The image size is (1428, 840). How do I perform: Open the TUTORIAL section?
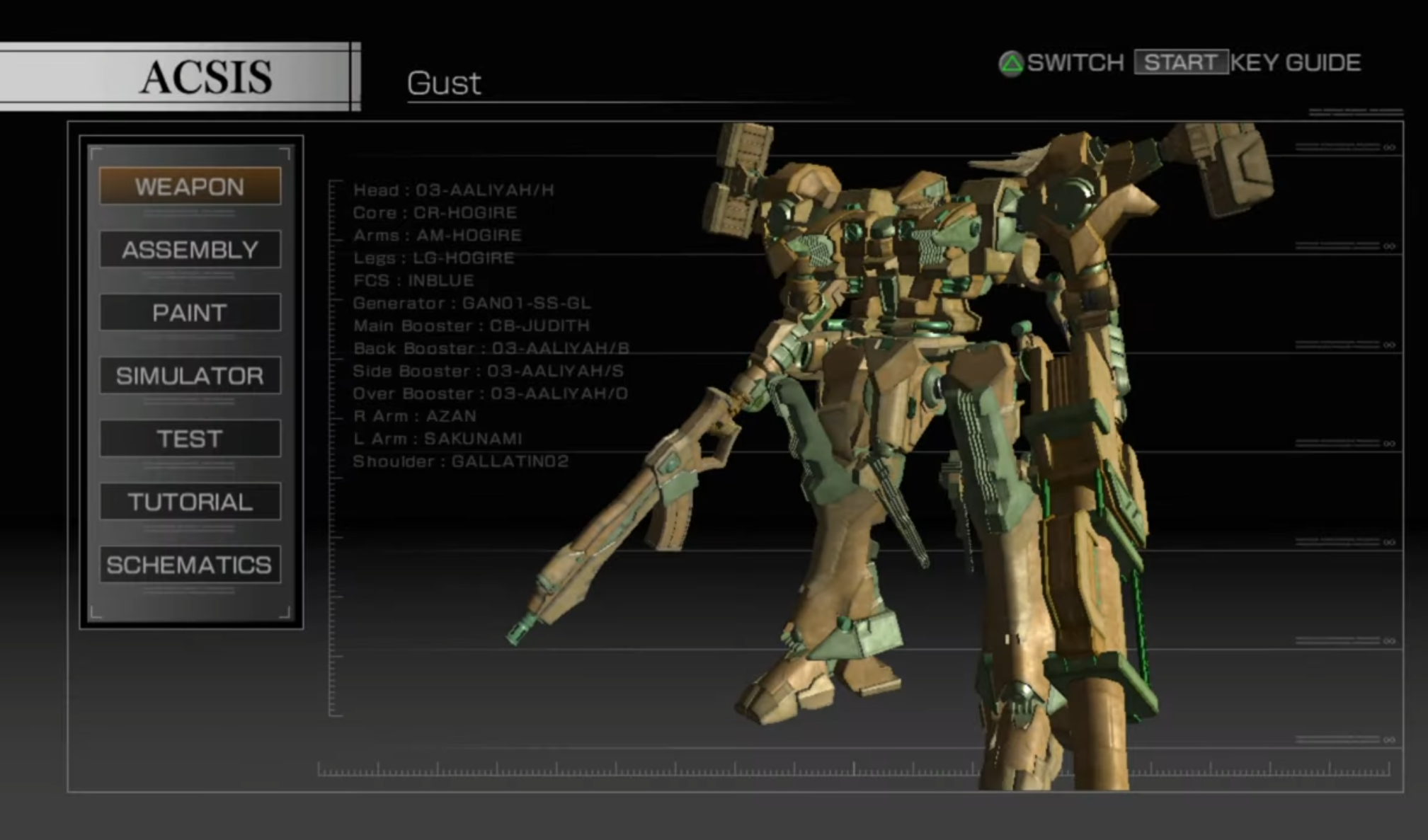pos(190,501)
